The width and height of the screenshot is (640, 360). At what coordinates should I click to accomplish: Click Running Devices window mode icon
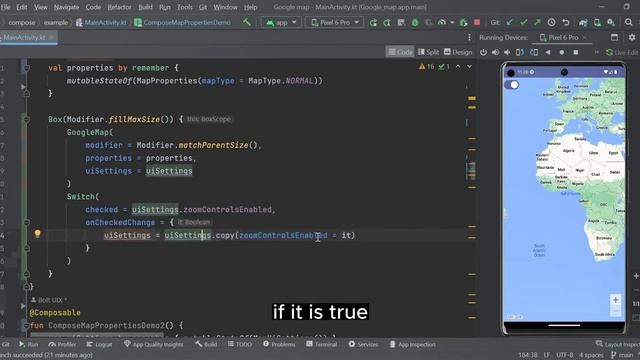coord(614,37)
